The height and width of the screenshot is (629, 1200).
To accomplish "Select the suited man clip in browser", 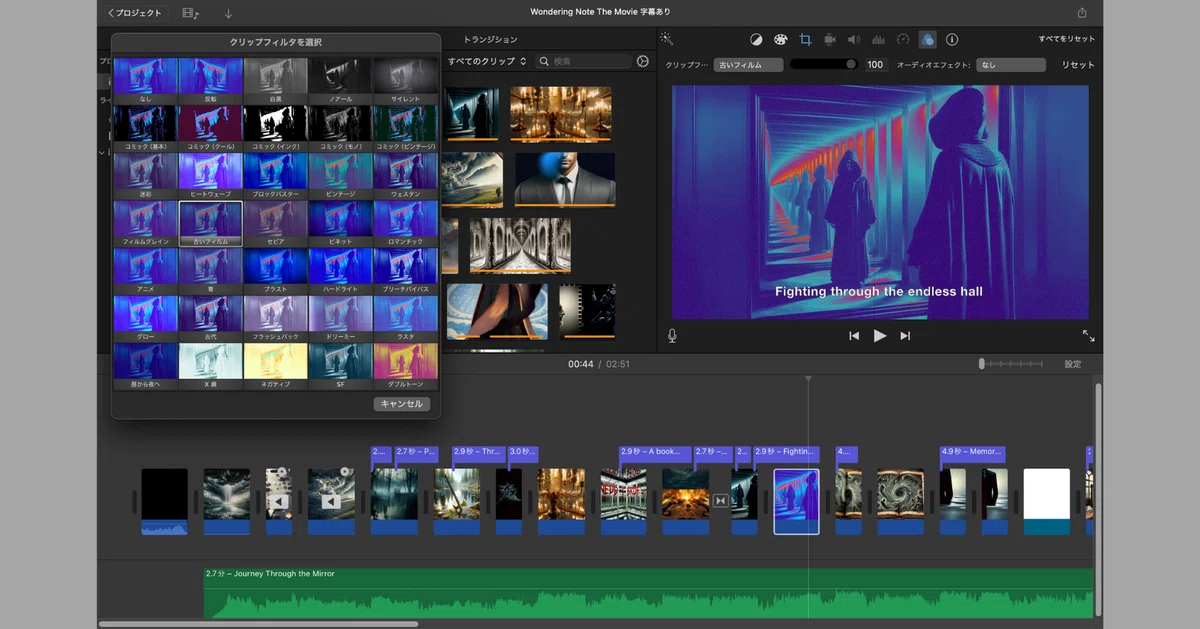I will point(565,179).
